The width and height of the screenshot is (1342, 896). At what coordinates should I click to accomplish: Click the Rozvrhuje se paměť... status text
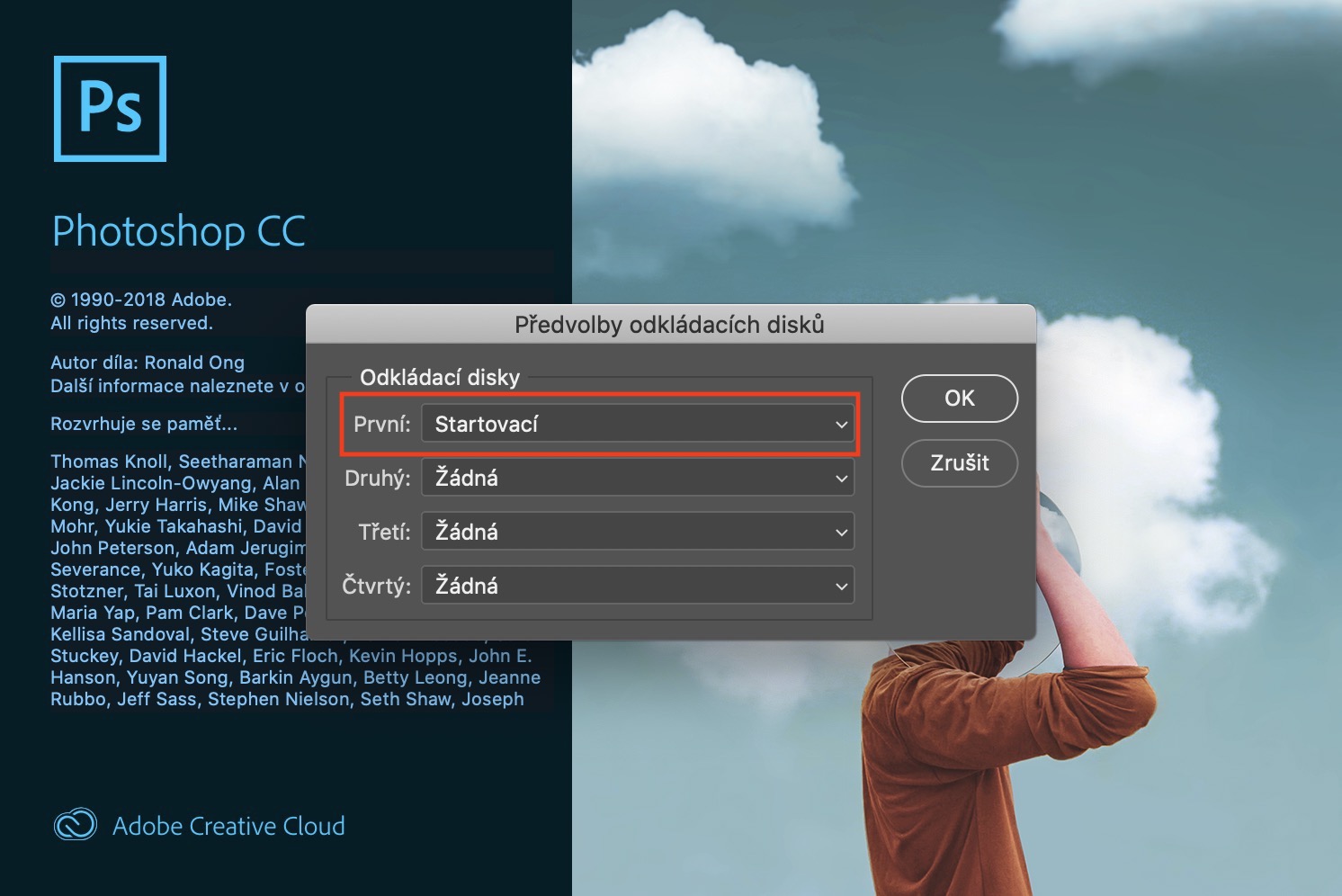(144, 424)
